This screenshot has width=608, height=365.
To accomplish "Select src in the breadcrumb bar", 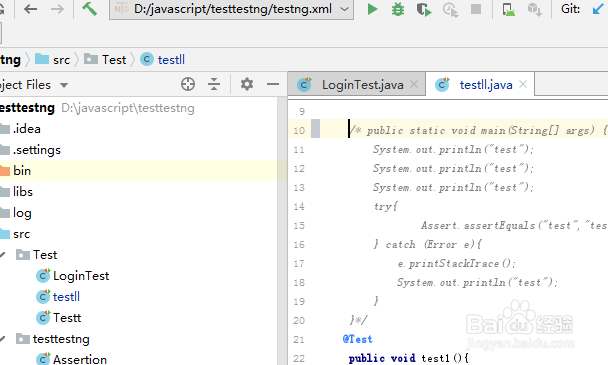I will point(52,60).
